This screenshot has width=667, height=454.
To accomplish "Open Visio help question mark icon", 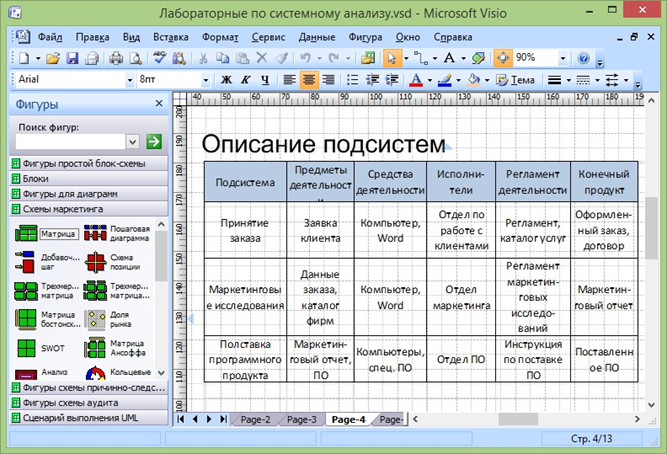I will pos(584,58).
